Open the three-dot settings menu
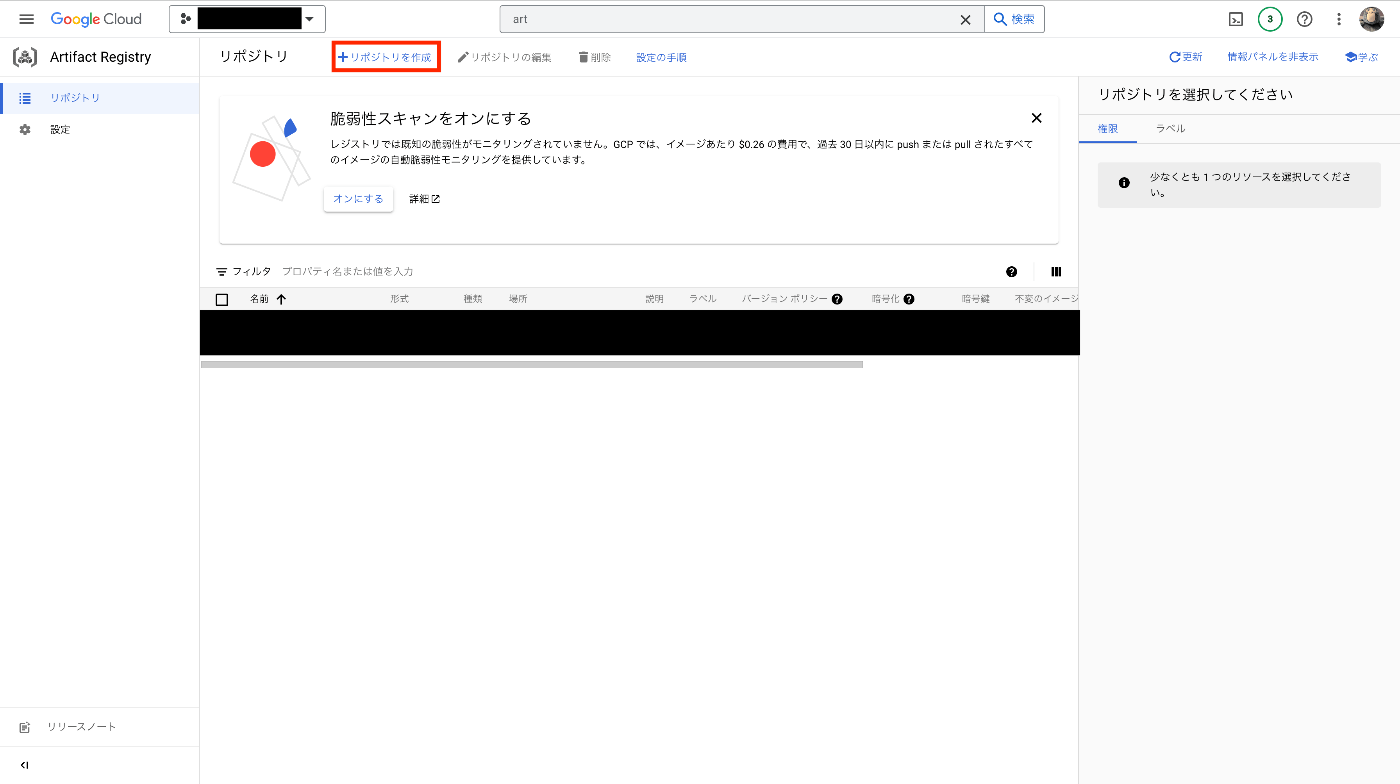This screenshot has width=1400, height=784. point(1339,19)
